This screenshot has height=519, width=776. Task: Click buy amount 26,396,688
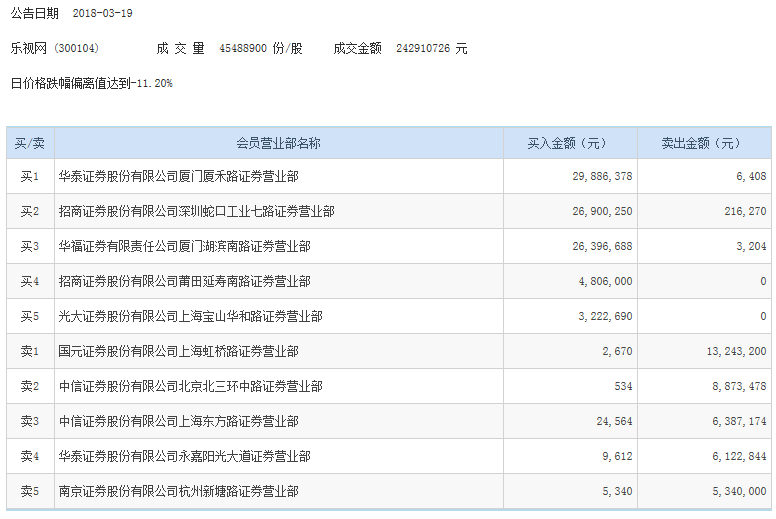(602, 246)
